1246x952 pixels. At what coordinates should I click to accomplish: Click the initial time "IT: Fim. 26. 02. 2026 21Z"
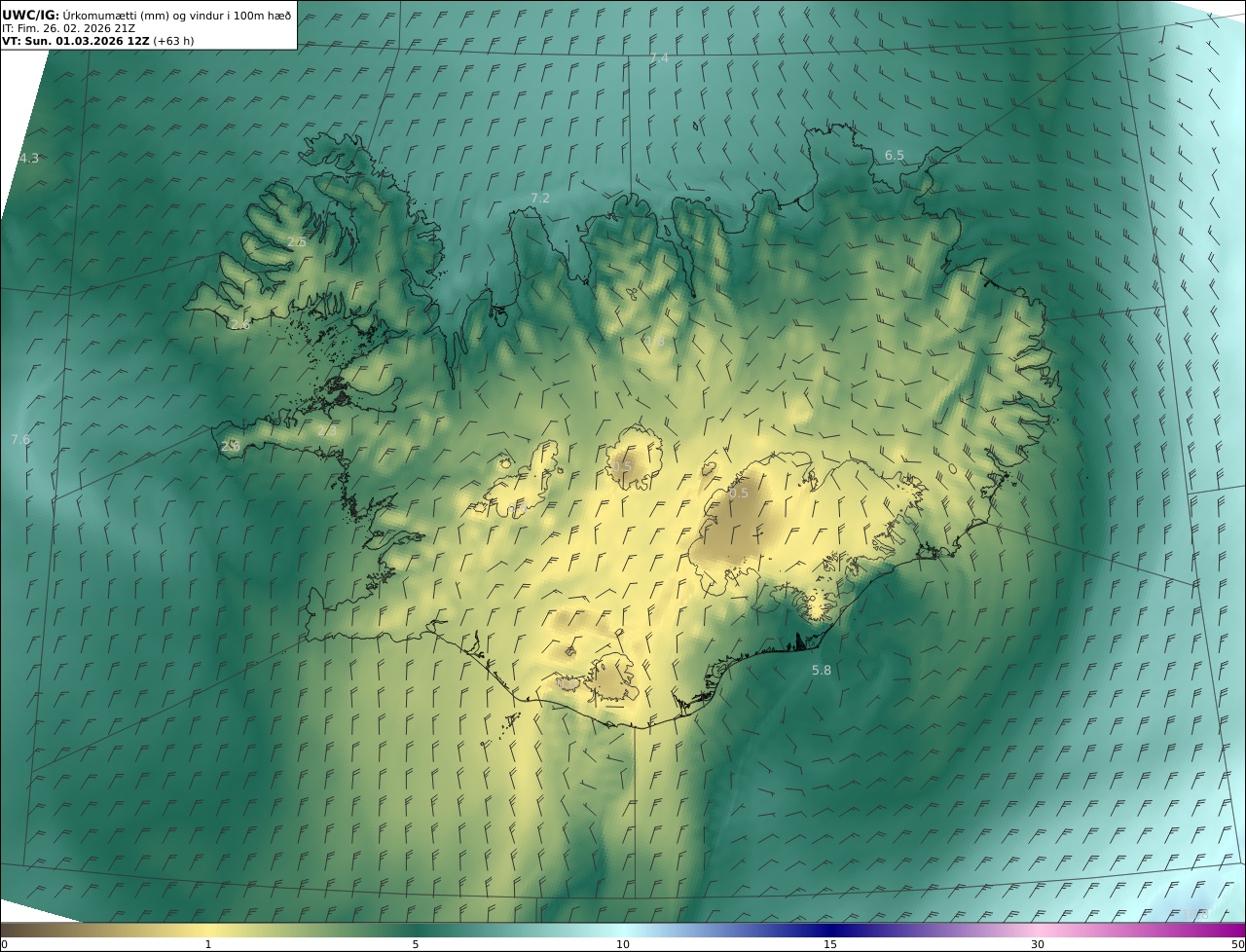point(69,28)
